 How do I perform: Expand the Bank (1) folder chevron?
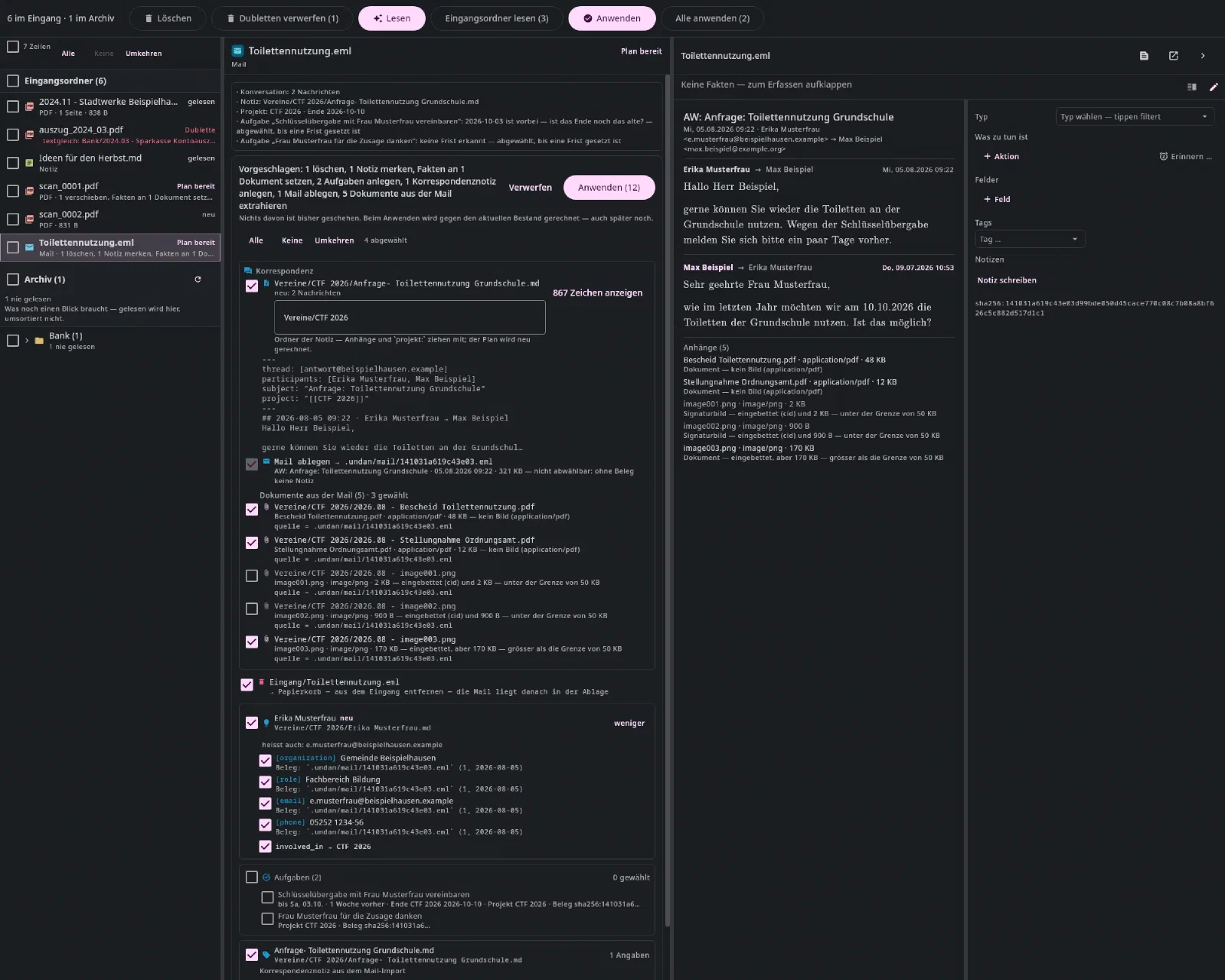[x=27, y=341]
